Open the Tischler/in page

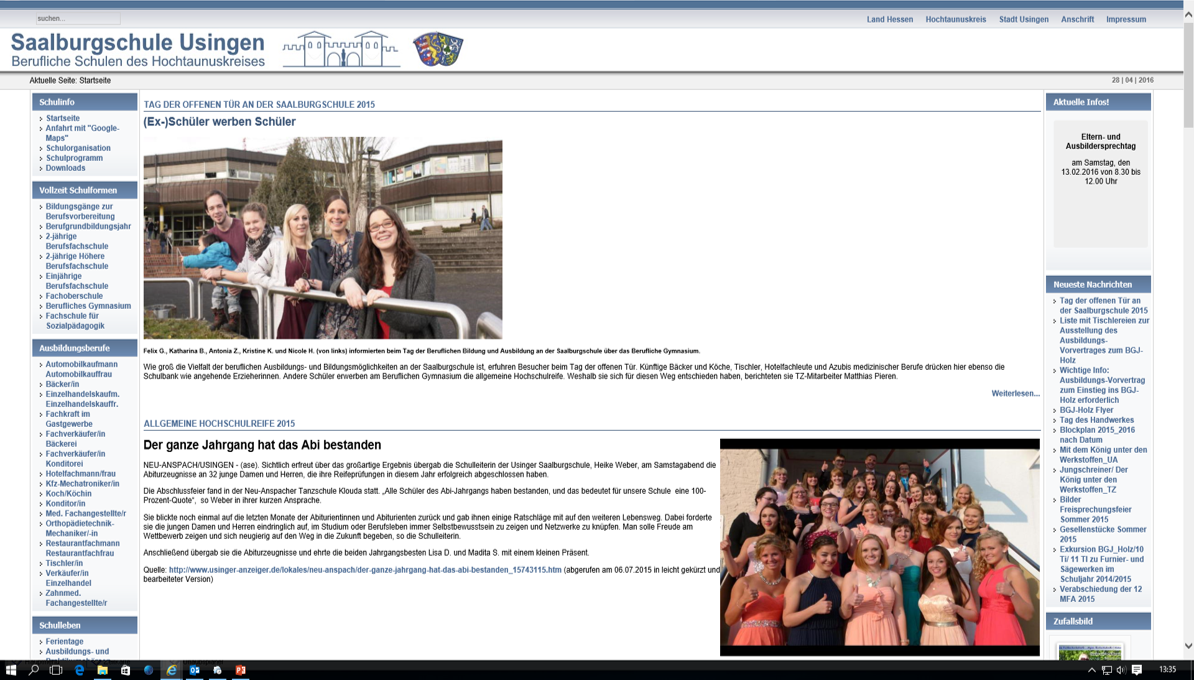pyautogui.click(x=64, y=563)
